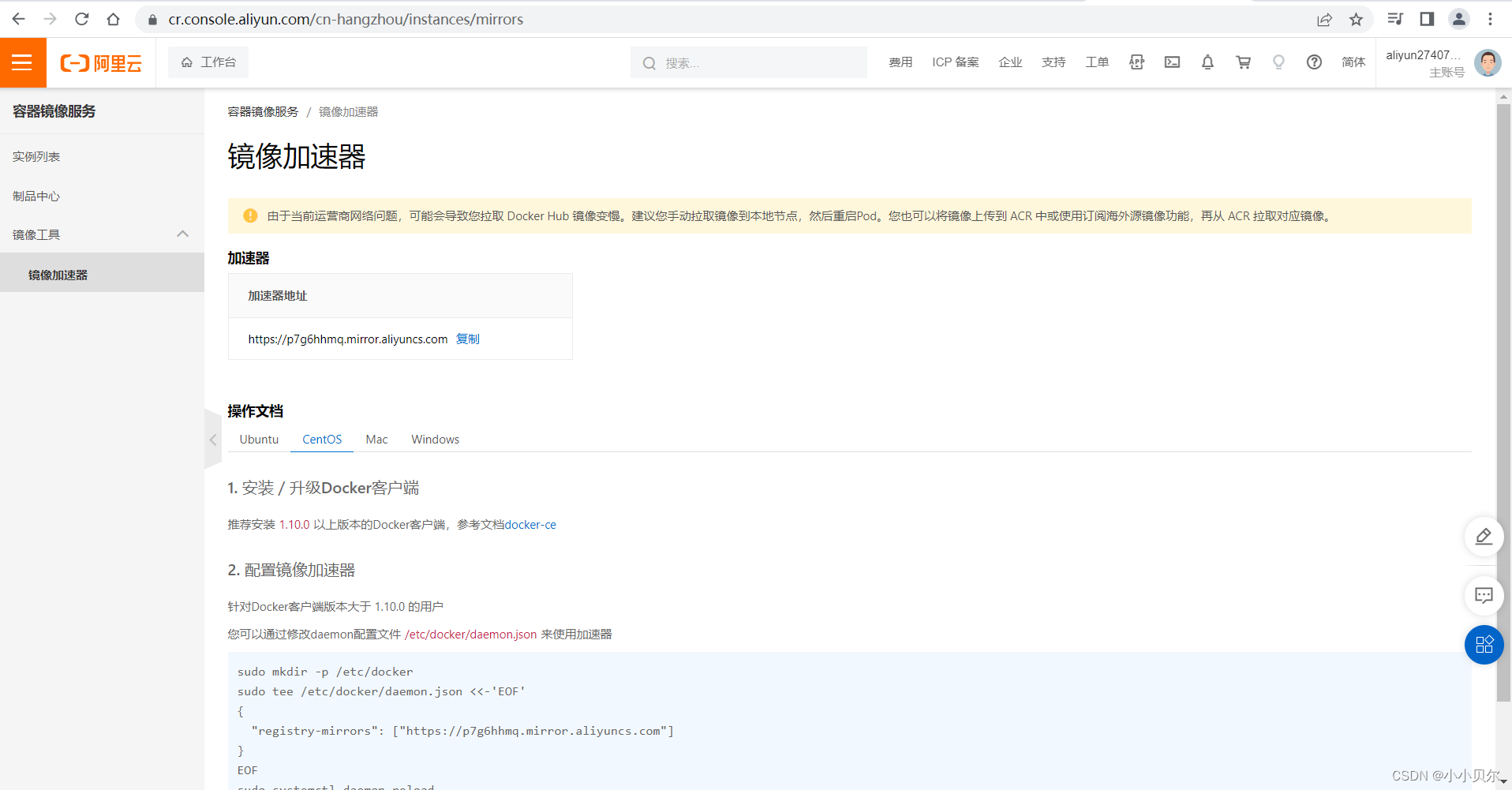Open the 工作台 workbench button

[208, 62]
